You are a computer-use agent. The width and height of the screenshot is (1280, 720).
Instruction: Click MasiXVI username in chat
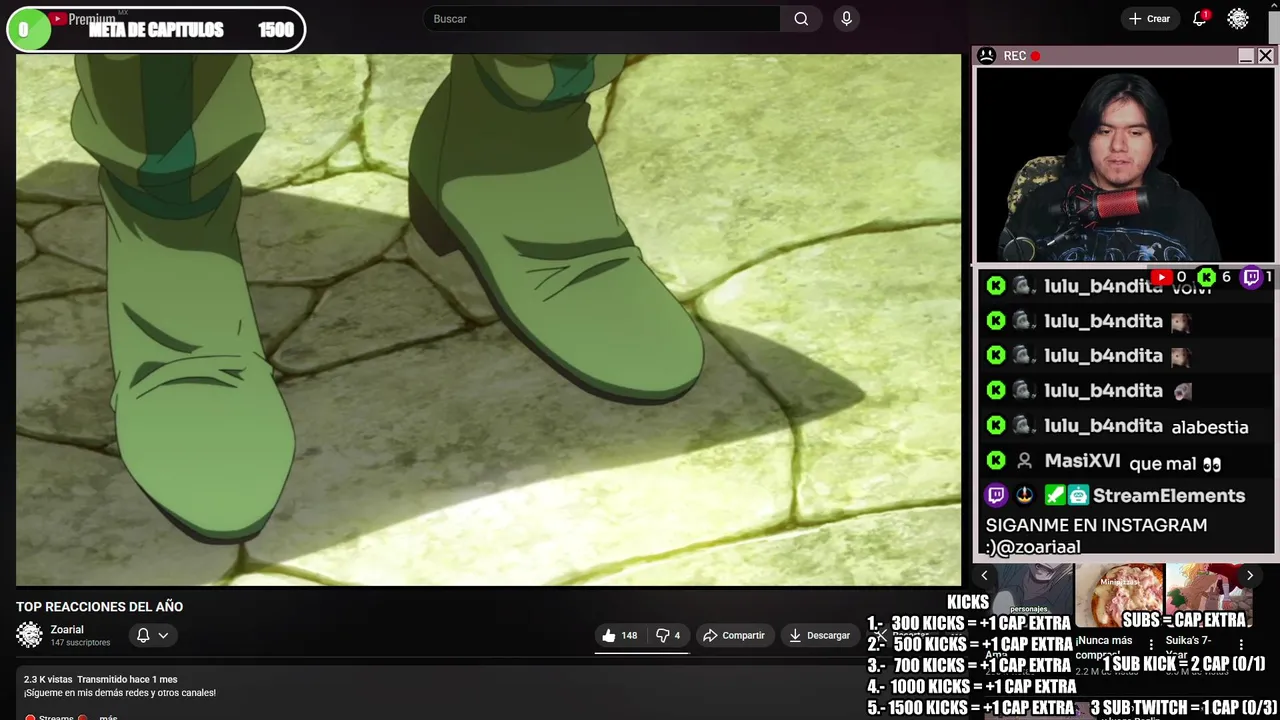tap(1082, 461)
